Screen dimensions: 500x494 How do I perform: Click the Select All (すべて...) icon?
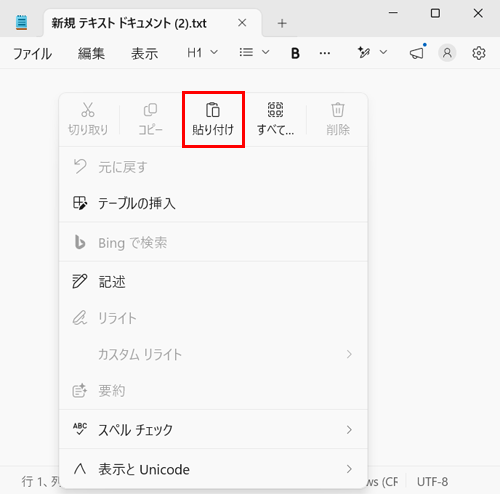pyautogui.click(x=275, y=110)
